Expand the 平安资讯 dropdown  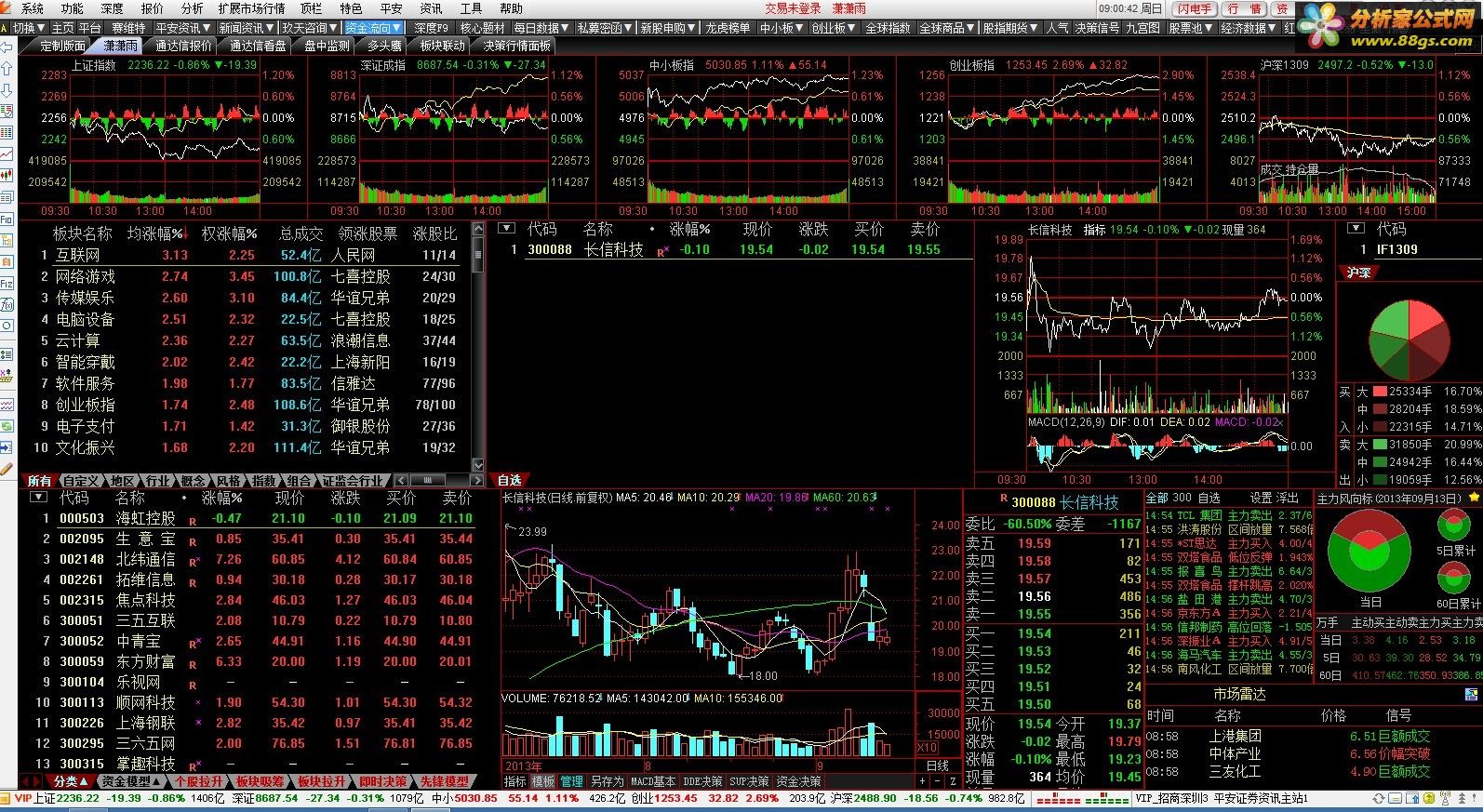182,28
